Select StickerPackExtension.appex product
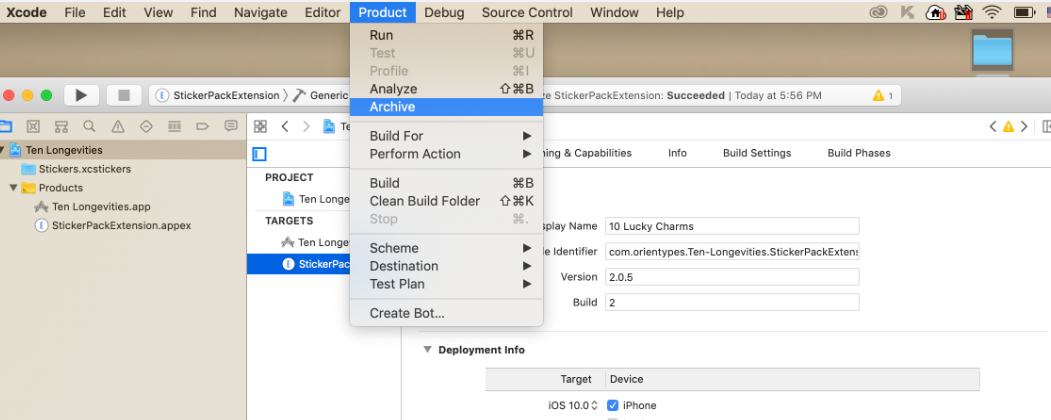 coord(121,225)
